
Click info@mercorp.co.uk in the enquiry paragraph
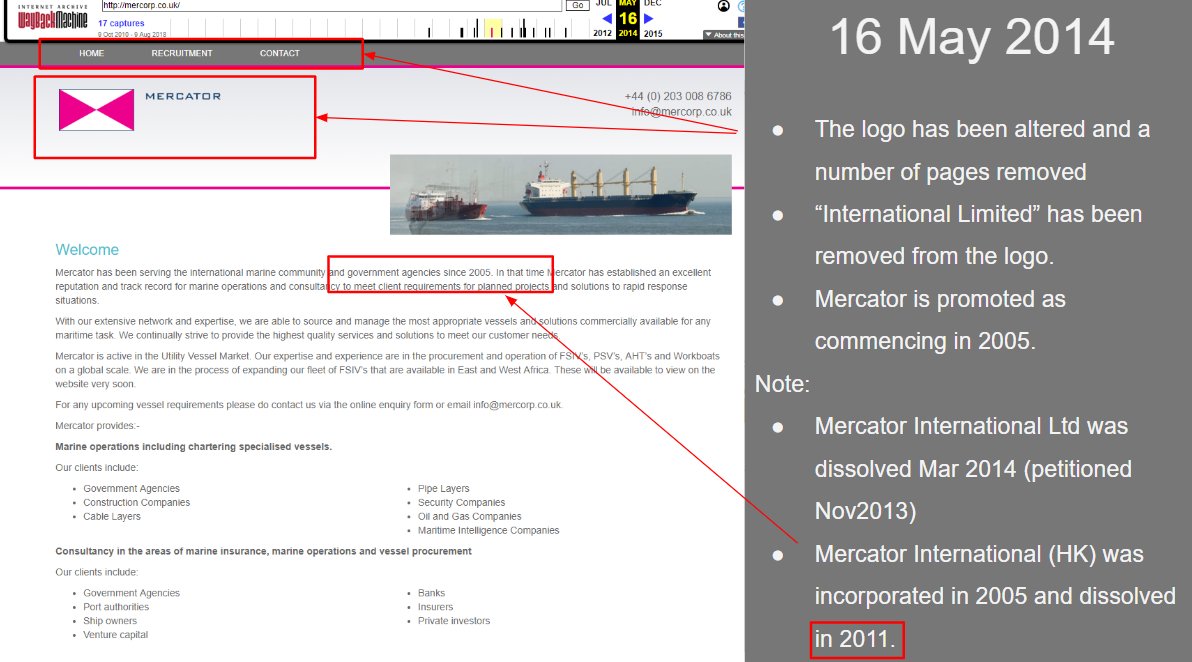point(517,405)
